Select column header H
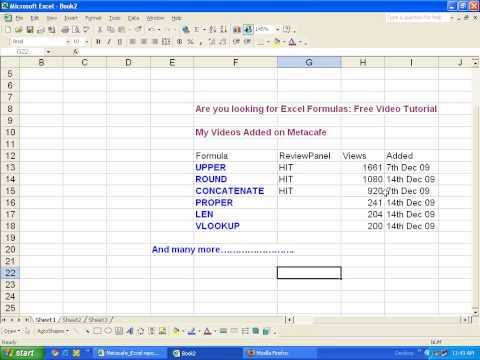 (x=363, y=62)
